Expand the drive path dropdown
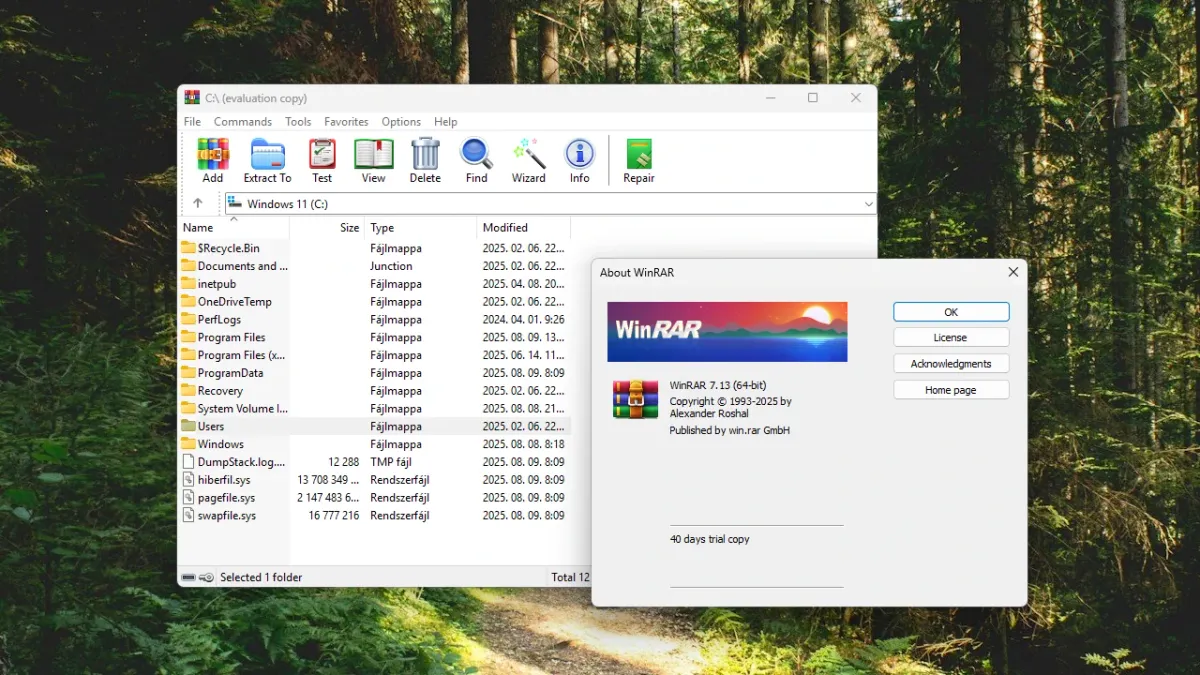This screenshot has height=675, width=1200. [x=867, y=204]
